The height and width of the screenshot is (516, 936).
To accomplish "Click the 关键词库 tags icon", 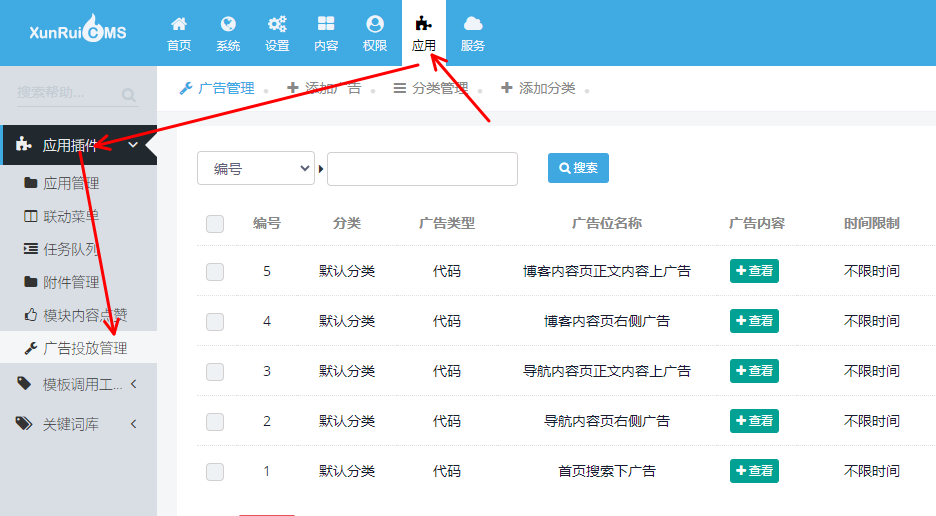I will click(x=24, y=423).
